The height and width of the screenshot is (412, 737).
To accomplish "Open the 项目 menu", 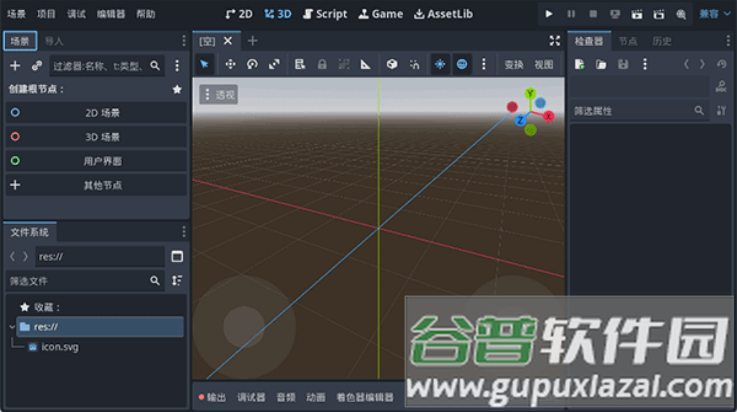I will click(46, 14).
